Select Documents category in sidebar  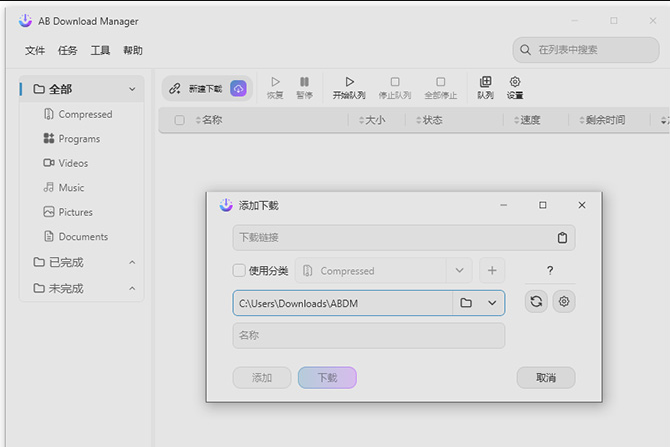(81, 236)
